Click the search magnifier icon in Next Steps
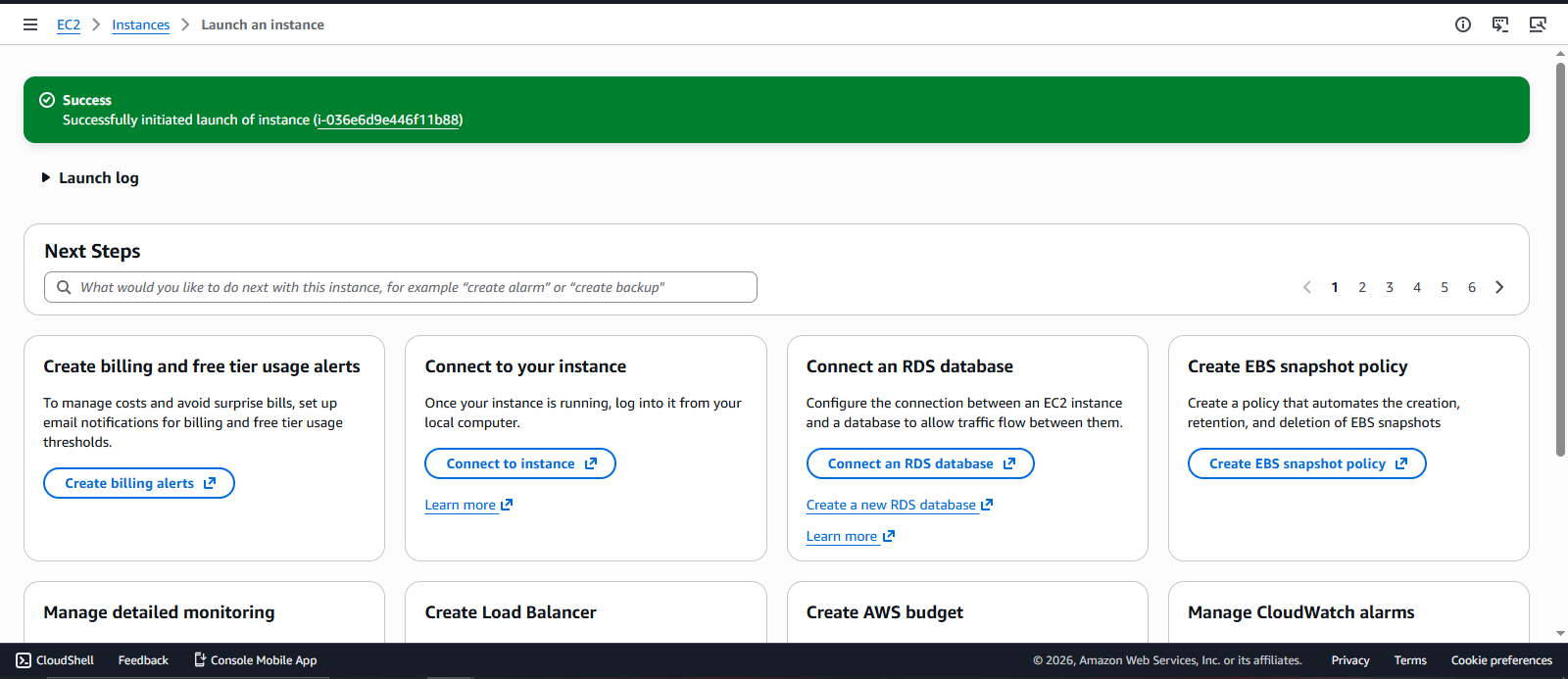Viewport: 1568px width, 679px height. tap(64, 287)
